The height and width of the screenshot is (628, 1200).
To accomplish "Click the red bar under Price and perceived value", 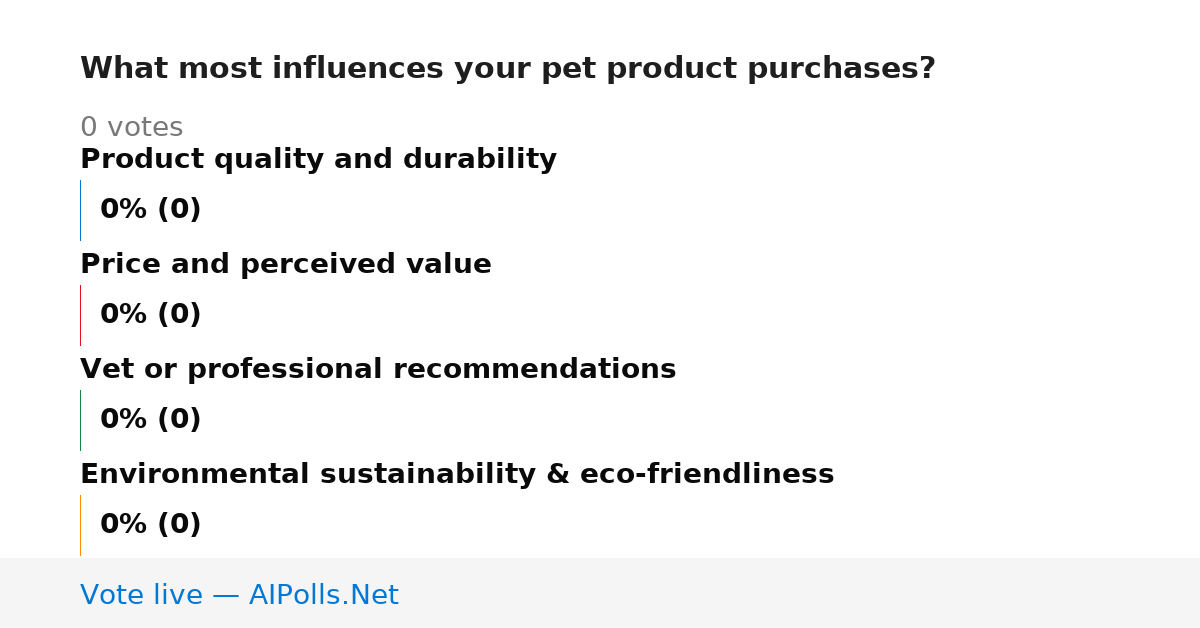I will pos(80,315).
